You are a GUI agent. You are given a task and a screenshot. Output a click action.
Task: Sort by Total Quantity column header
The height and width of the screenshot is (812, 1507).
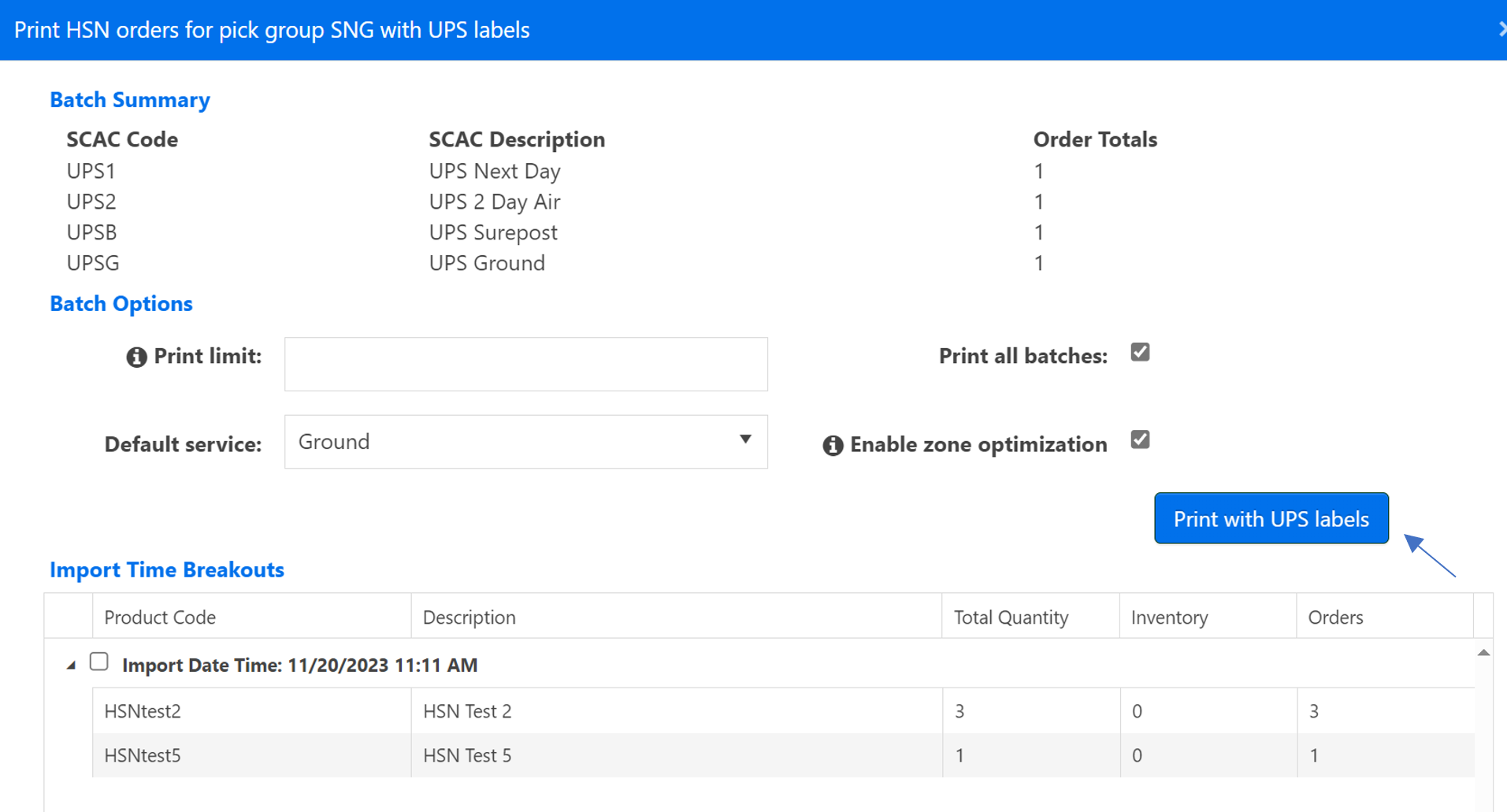1011,617
